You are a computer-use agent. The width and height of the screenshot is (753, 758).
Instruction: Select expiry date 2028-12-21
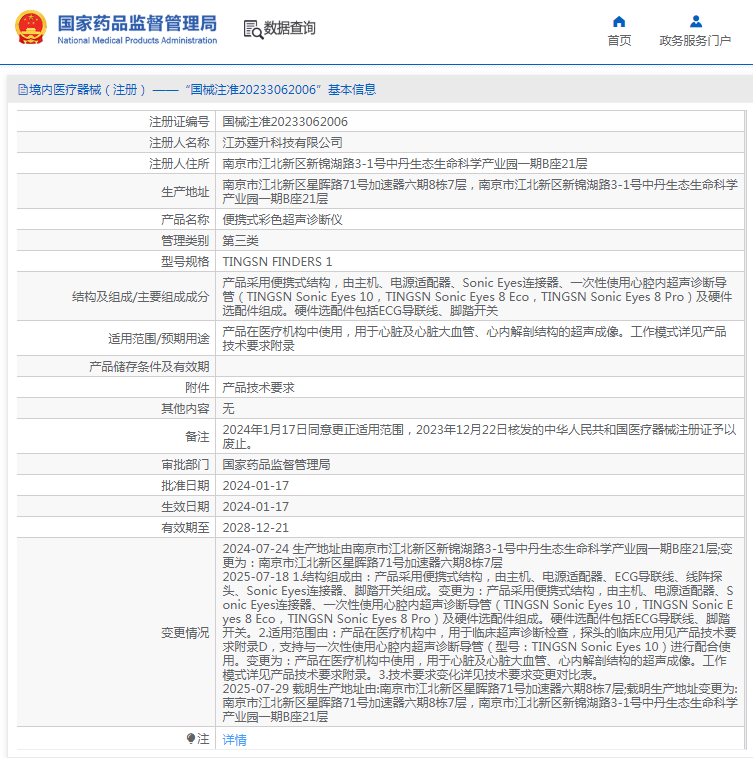coord(256,528)
